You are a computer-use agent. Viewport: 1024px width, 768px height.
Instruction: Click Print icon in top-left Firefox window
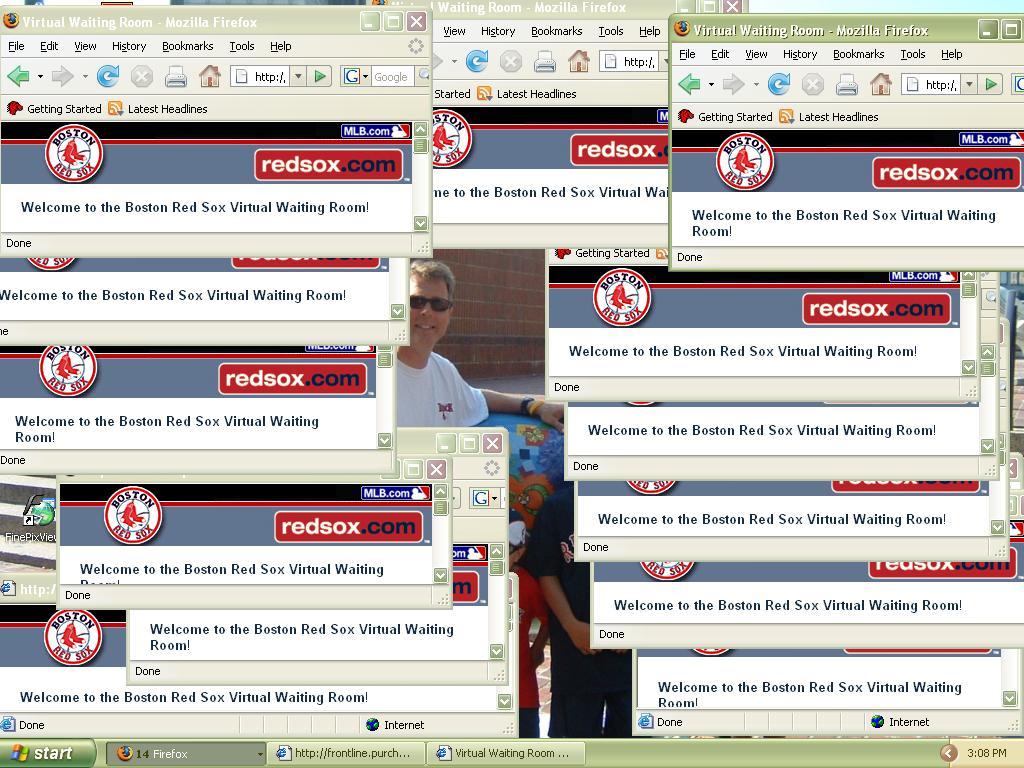(x=176, y=77)
